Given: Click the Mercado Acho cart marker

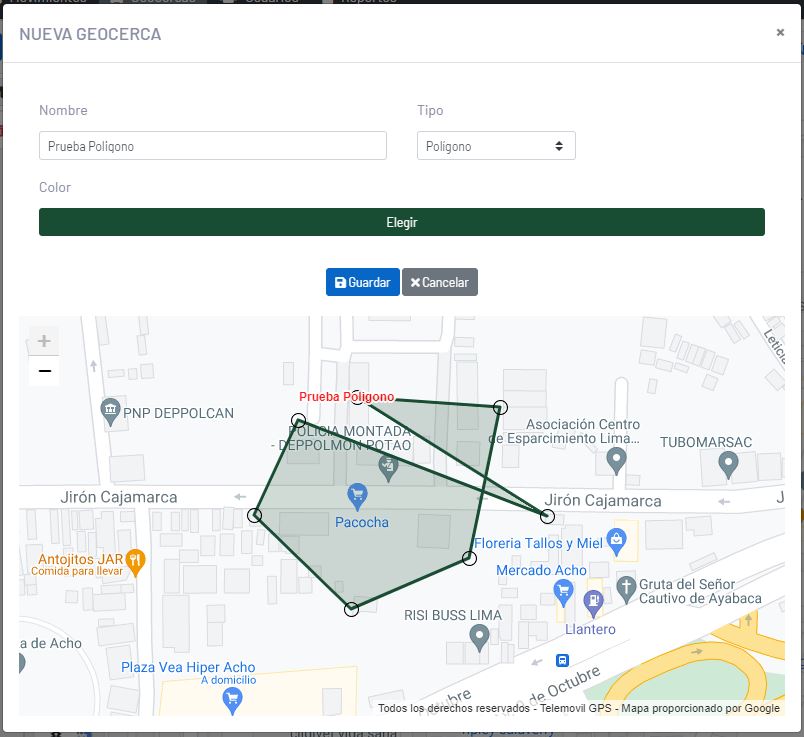Looking at the screenshot, I should pyautogui.click(x=563, y=593).
